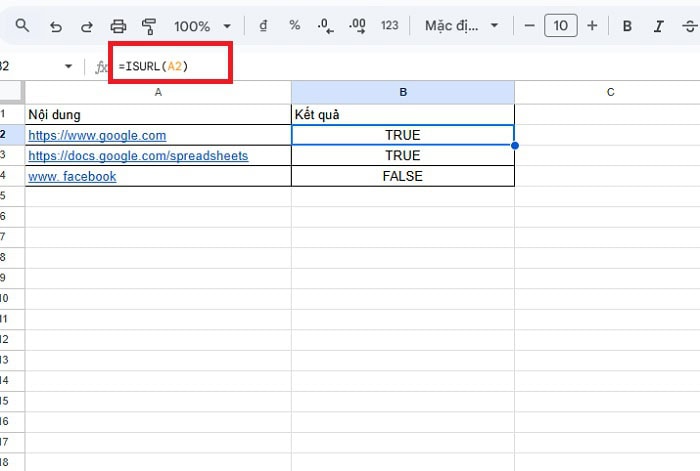Decrease decimal places
The image size is (700, 471).
[324, 25]
